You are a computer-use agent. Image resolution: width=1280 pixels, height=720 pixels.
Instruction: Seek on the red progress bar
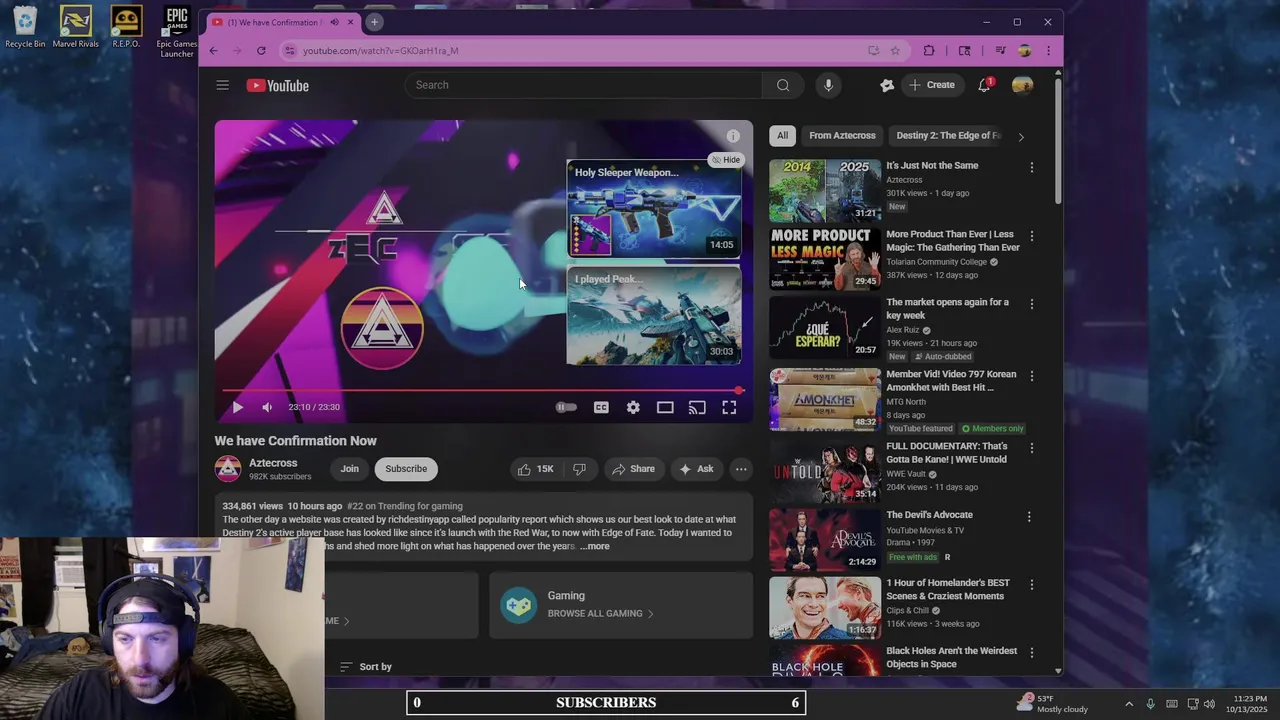point(482,390)
